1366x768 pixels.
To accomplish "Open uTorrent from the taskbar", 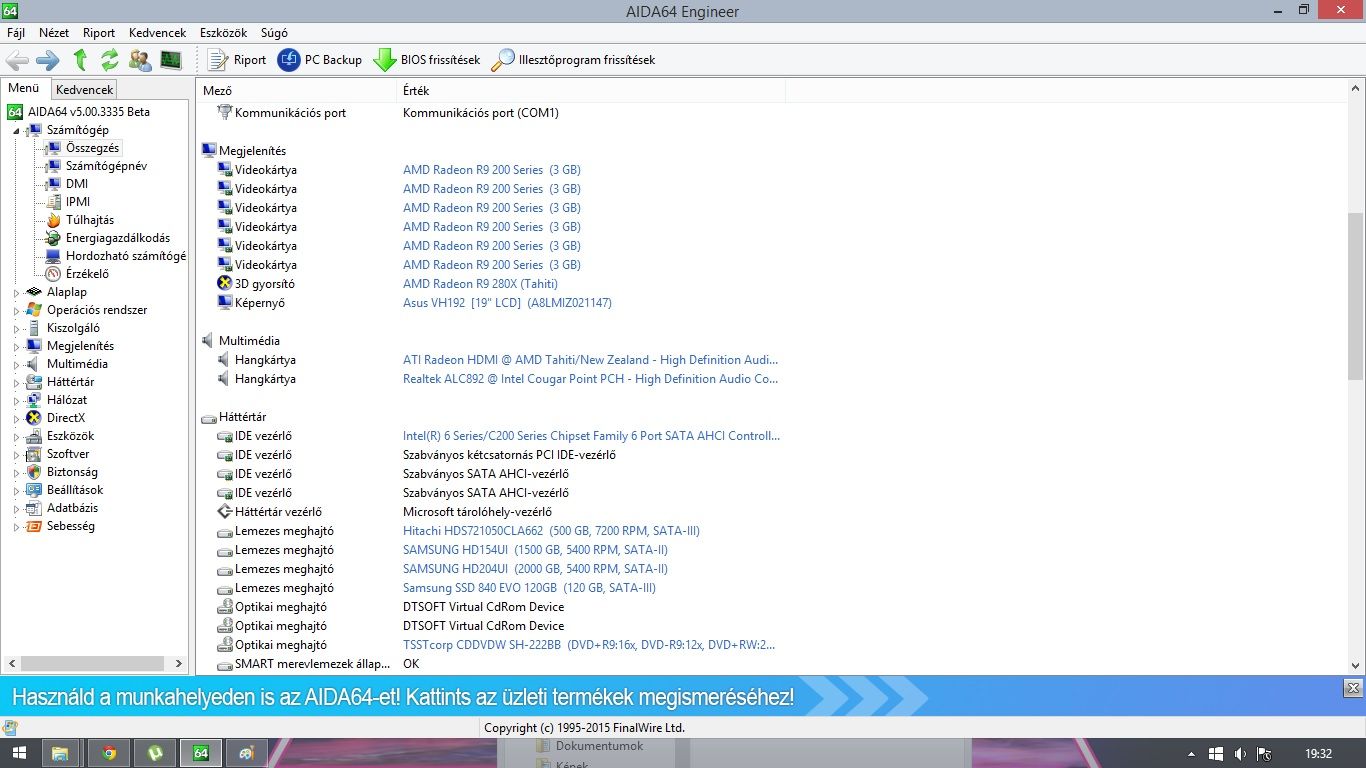I will coord(155,753).
